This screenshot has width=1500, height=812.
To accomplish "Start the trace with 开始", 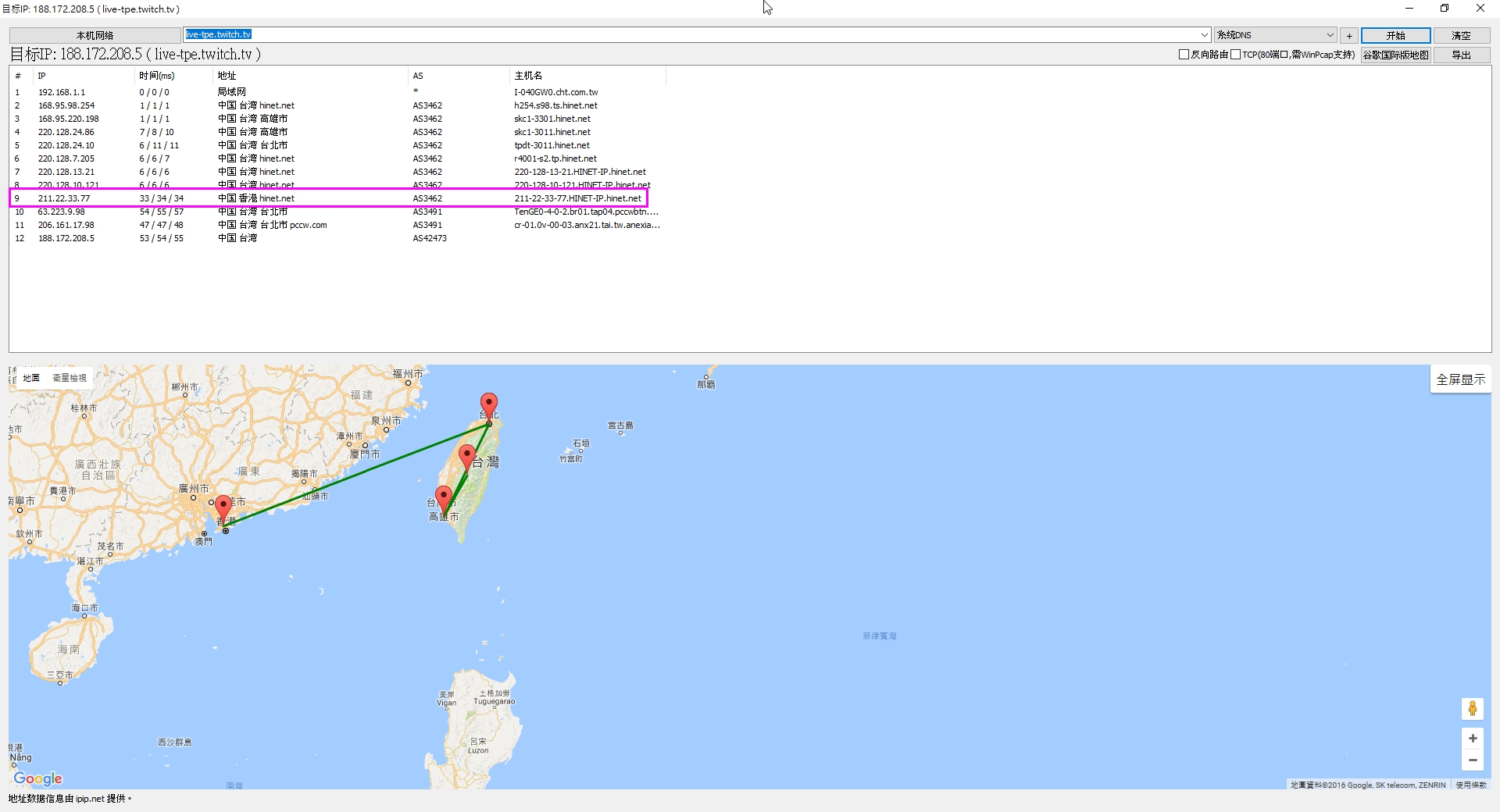I will tap(1396, 36).
